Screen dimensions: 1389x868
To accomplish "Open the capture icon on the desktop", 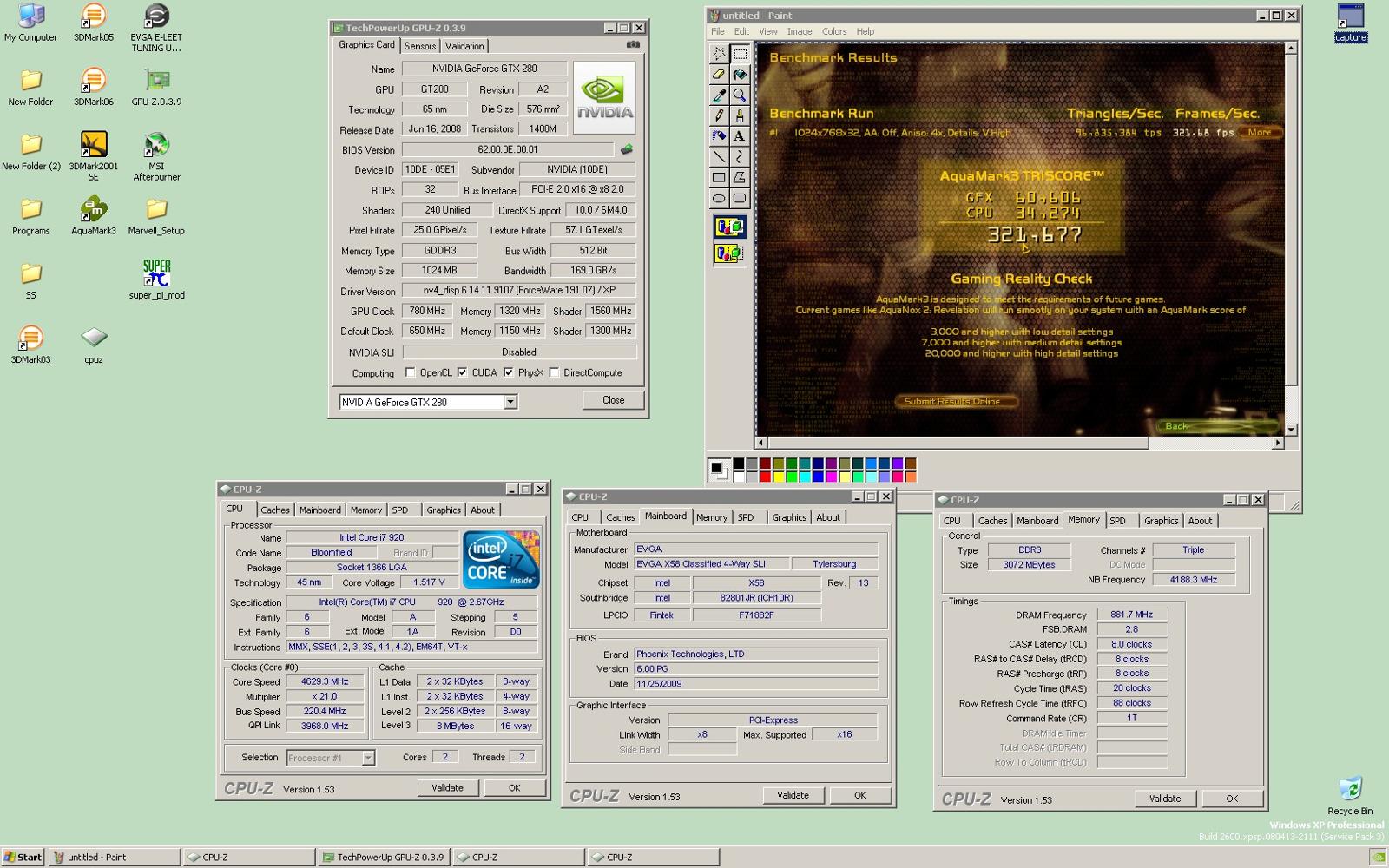I will [1351, 23].
